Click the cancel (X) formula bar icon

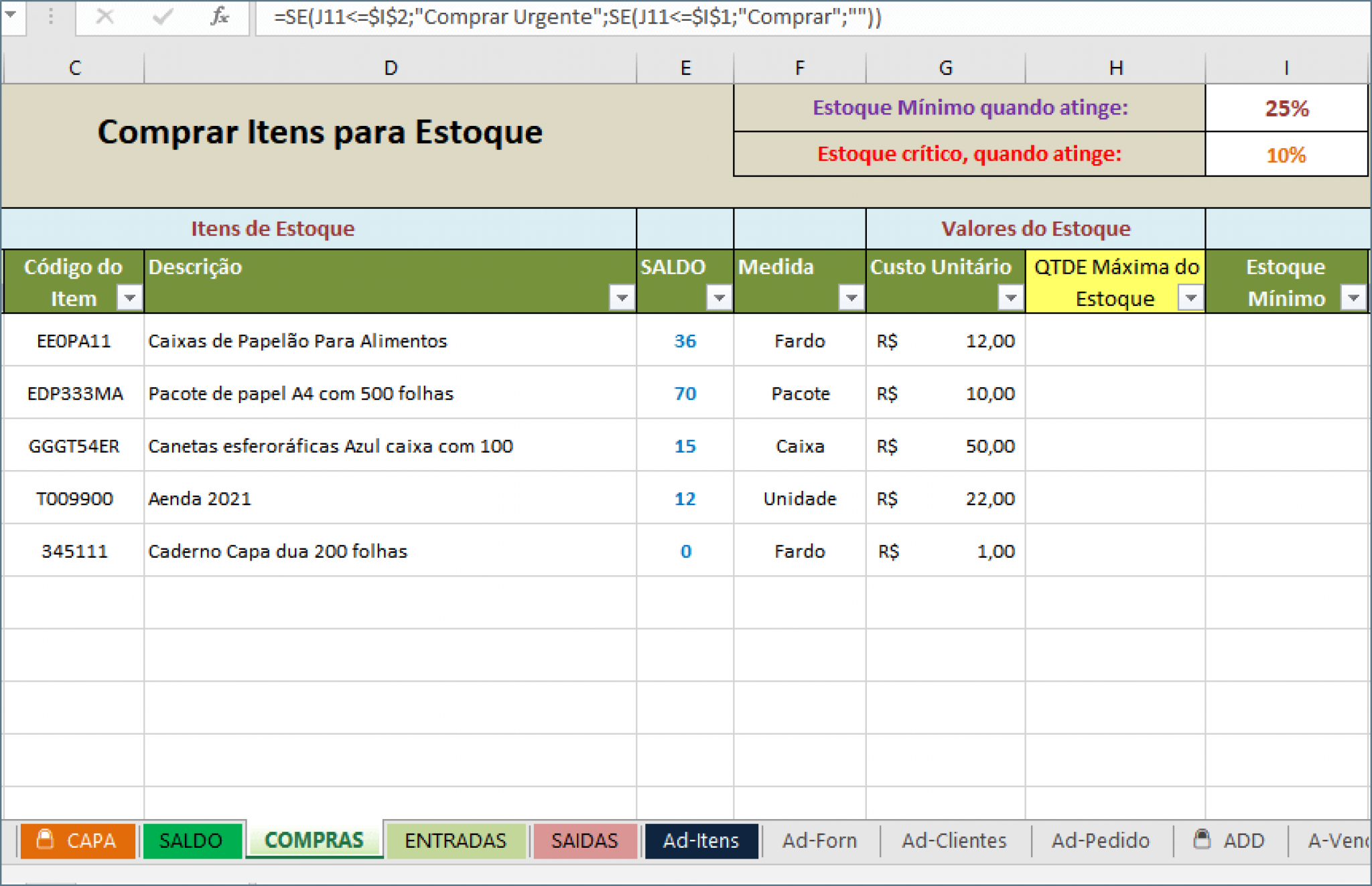[x=105, y=16]
